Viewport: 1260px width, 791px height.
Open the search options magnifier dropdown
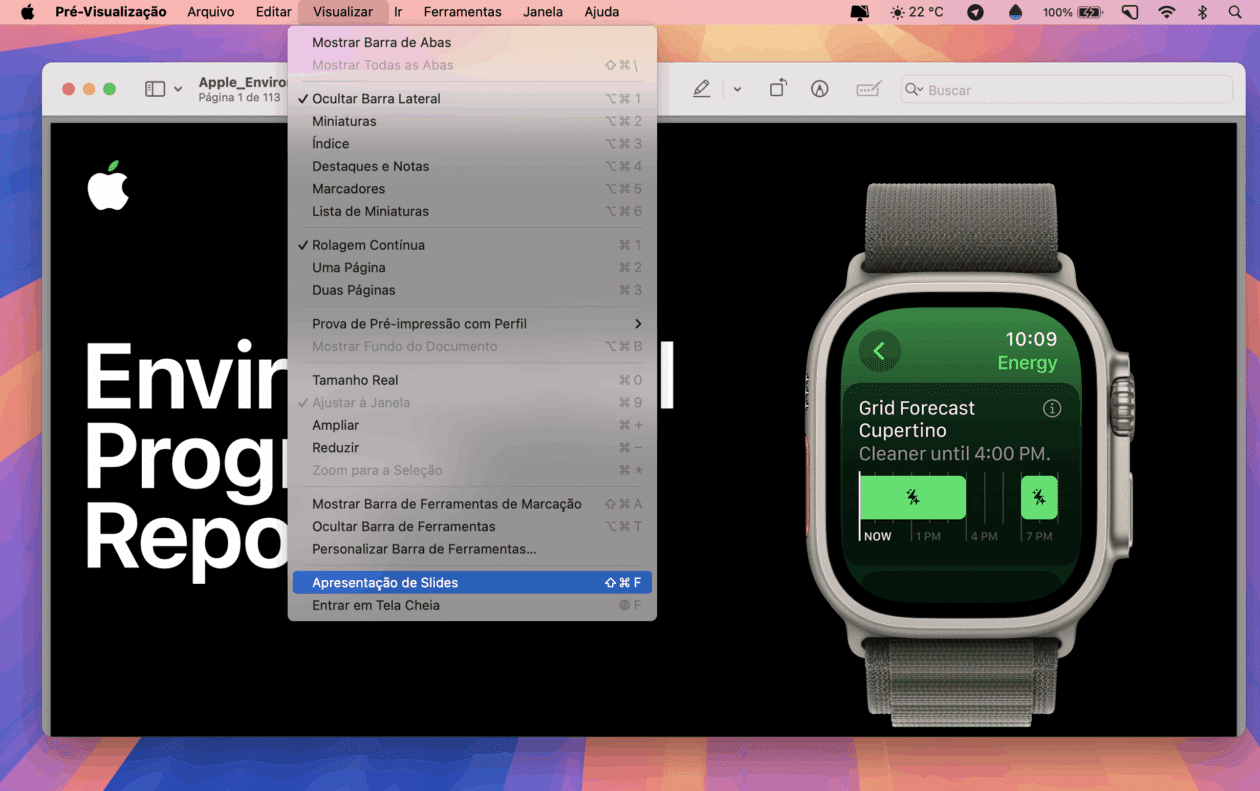tap(914, 89)
